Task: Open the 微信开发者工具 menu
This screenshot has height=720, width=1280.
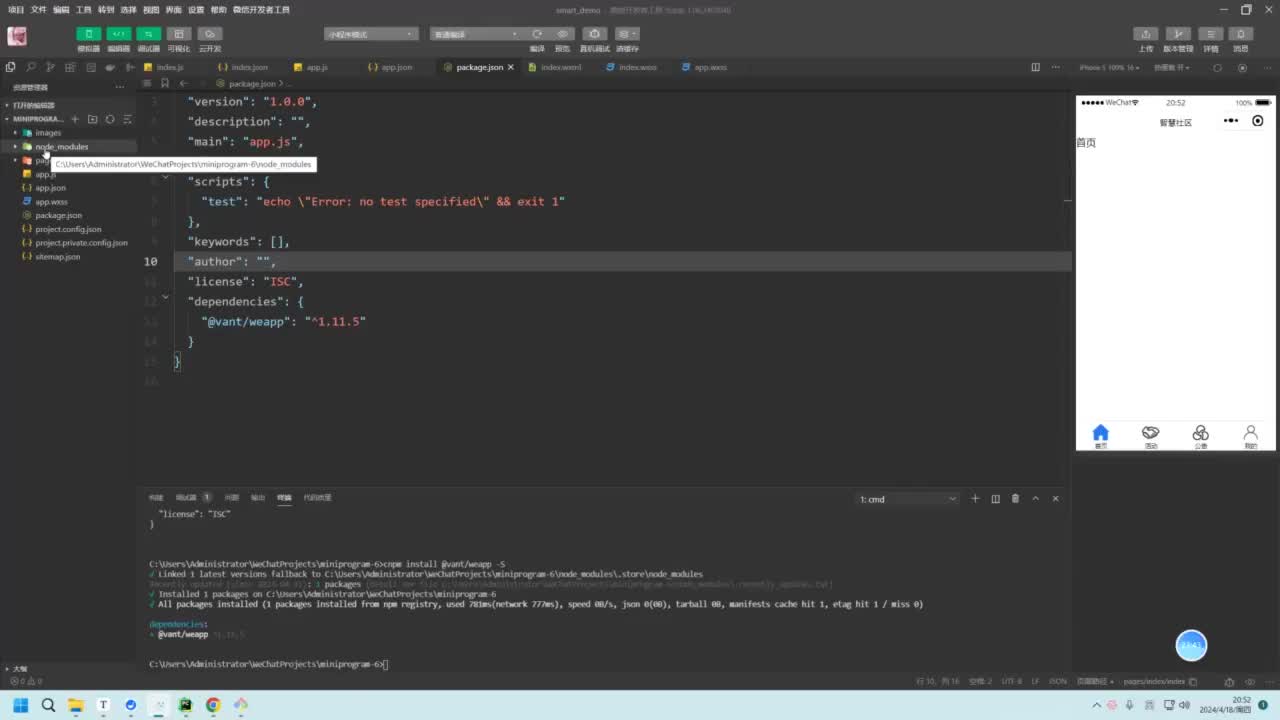Action: coord(261,10)
